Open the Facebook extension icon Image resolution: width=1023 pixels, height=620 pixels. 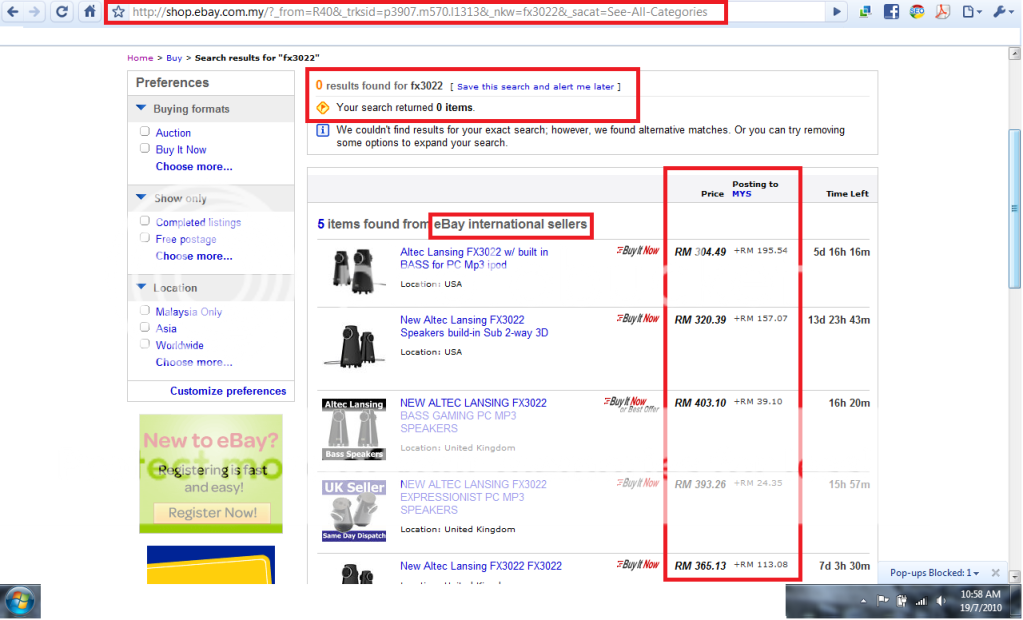click(890, 12)
